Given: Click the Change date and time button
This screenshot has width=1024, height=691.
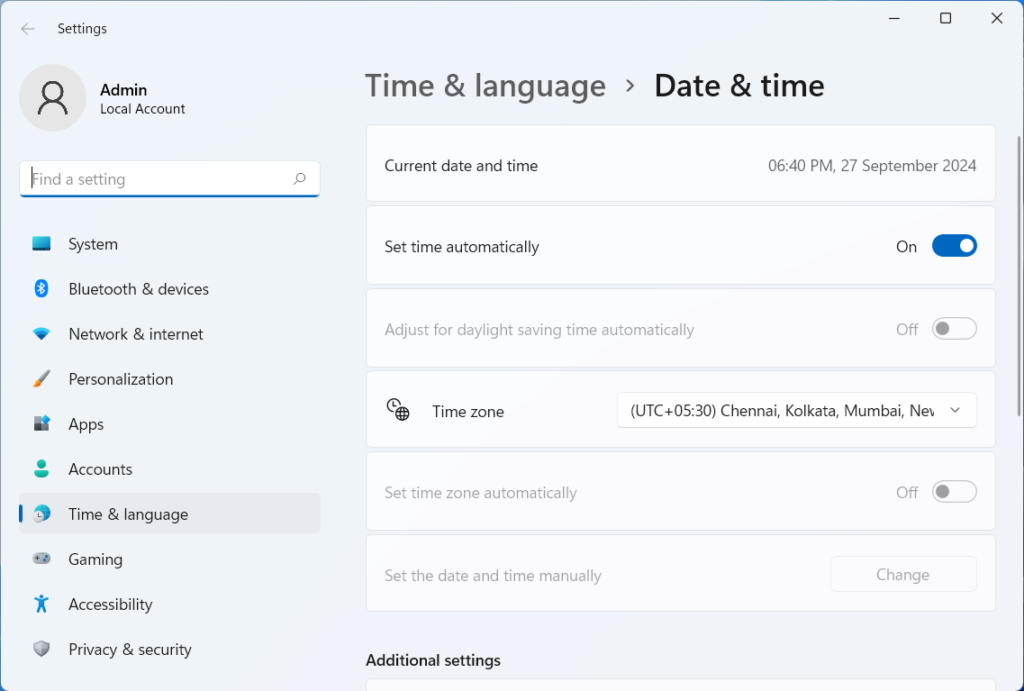Looking at the screenshot, I should (903, 574).
